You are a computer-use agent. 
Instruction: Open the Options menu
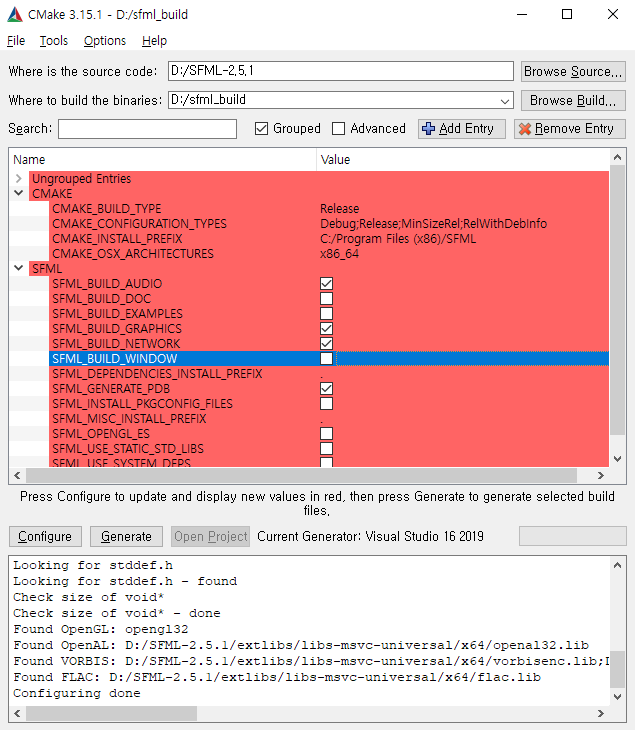coord(105,41)
